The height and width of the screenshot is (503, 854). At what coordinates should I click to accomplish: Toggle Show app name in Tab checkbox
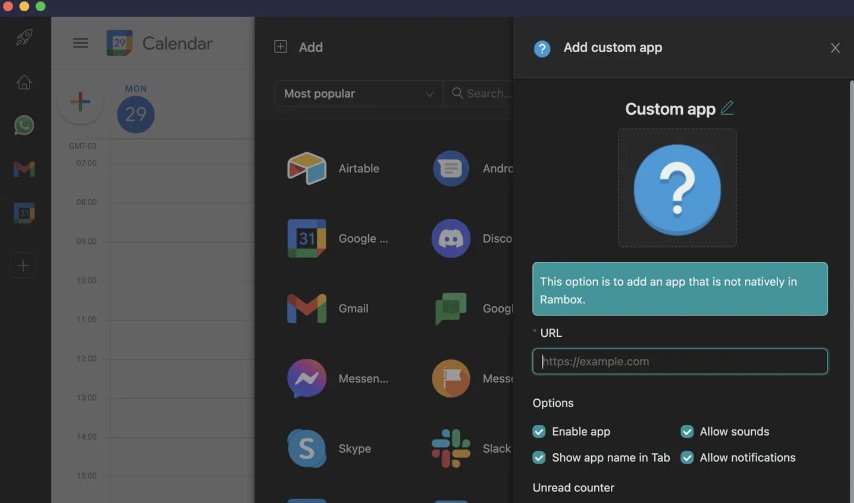coord(539,458)
